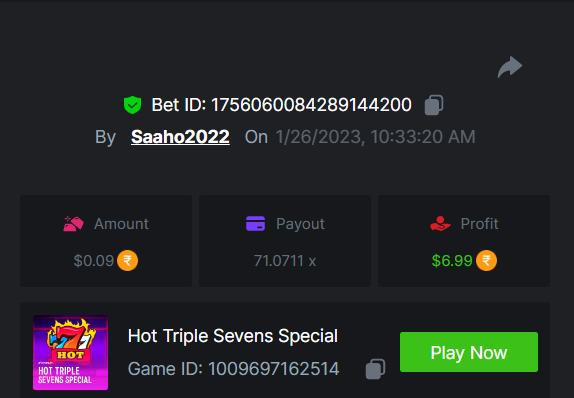Click the purple Payout card icon

pos(256,224)
